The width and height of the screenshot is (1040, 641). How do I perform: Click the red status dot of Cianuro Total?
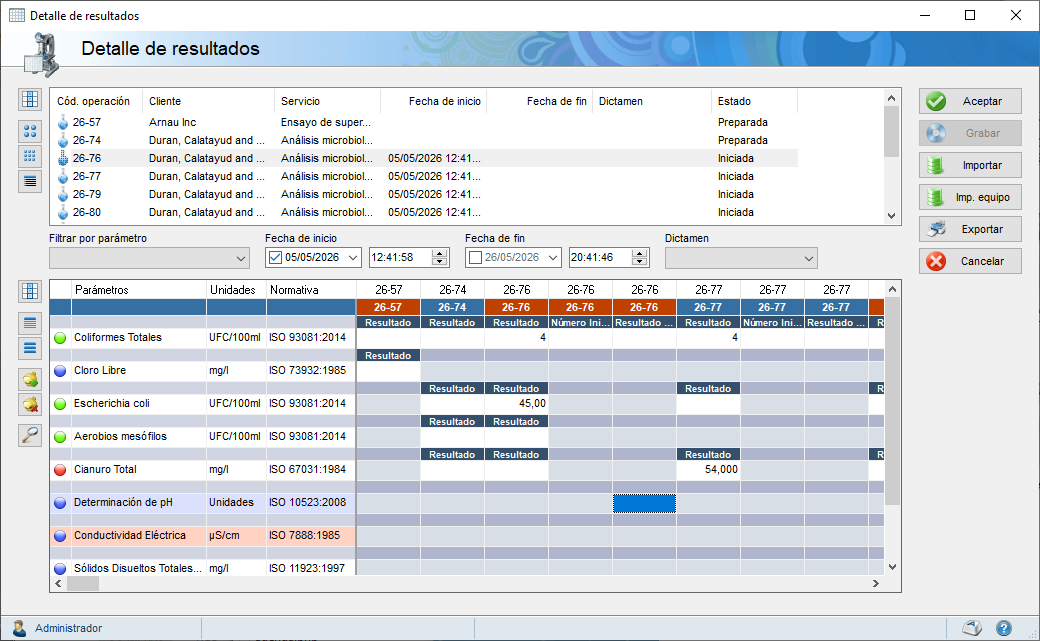(x=60, y=470)
